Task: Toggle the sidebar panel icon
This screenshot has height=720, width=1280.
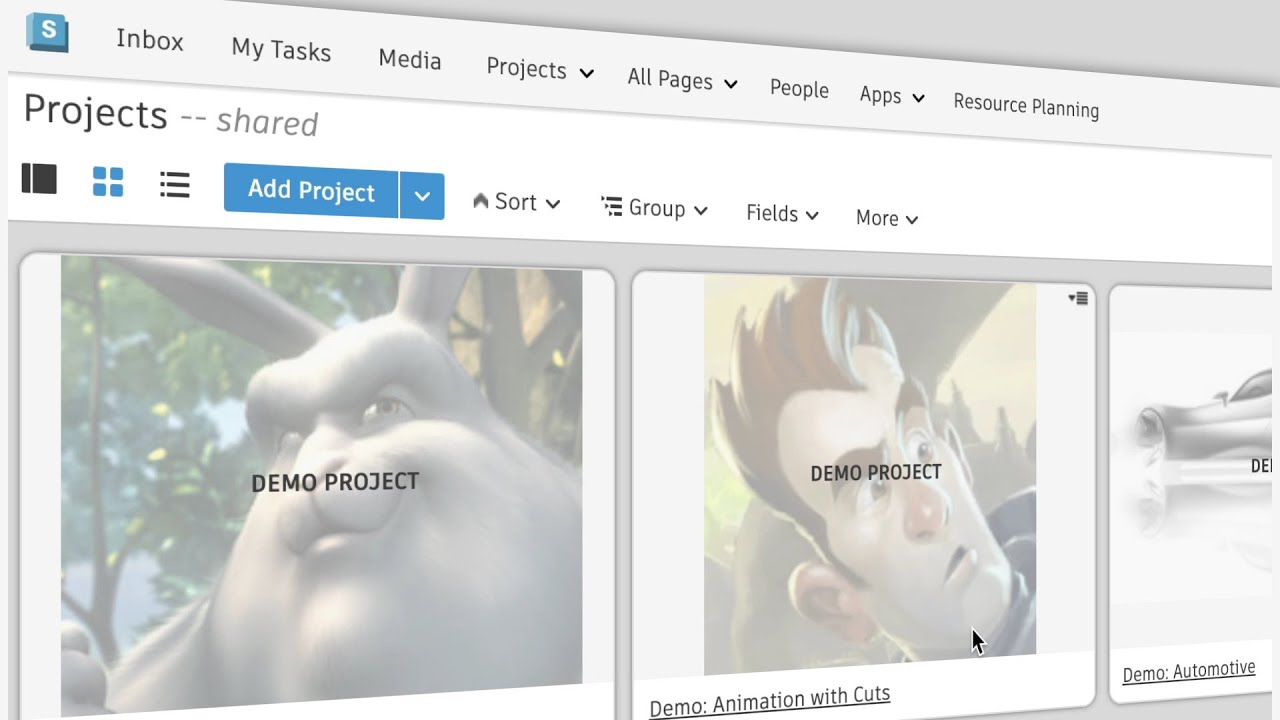Action: click(x=39, y=179)
